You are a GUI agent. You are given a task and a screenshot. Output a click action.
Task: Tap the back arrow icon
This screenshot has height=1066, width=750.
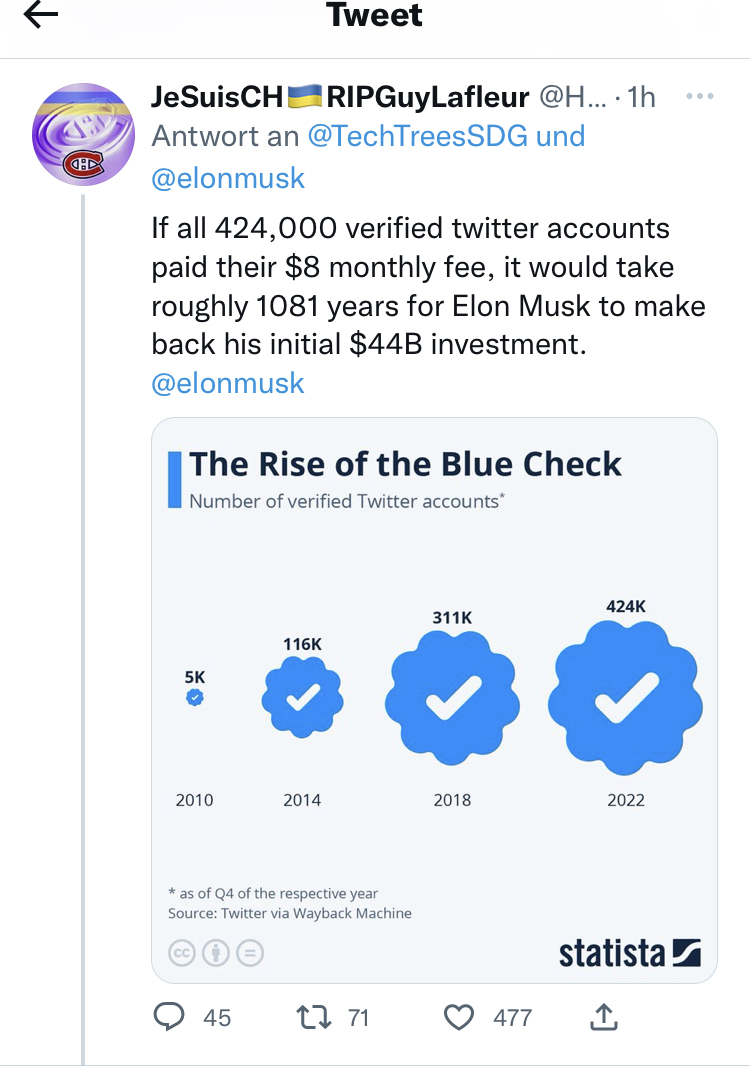click(40, 15)
